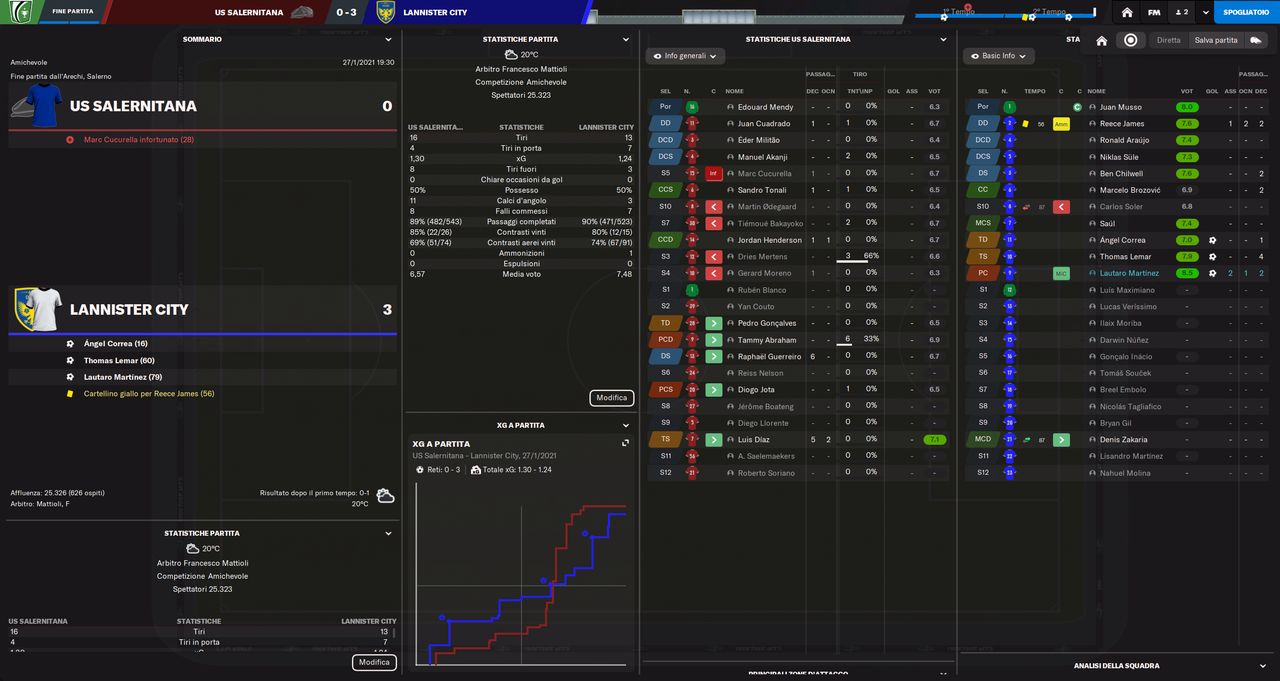Open Lautaro Martínez's player name link
Viewport: 1280px width, 681px height.
[1127, 273]
